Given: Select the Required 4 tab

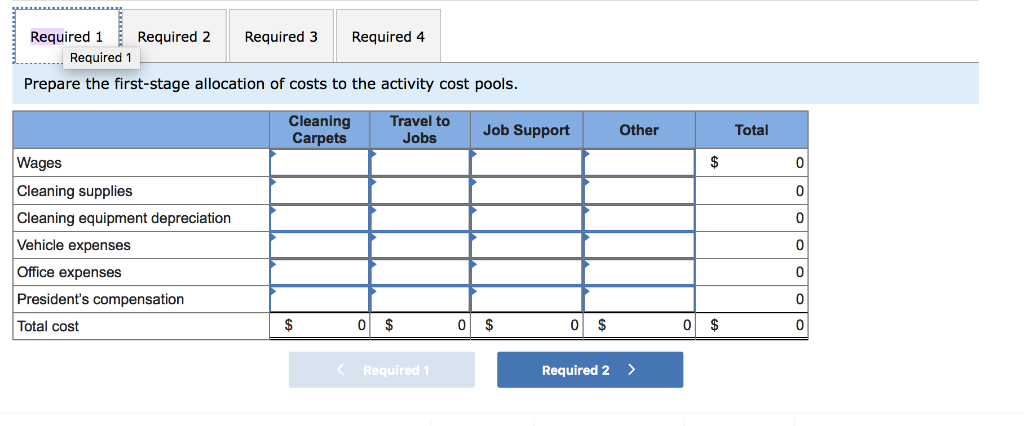Looking at the screenshot, I should pyautogui.click(x=388, y=37).
